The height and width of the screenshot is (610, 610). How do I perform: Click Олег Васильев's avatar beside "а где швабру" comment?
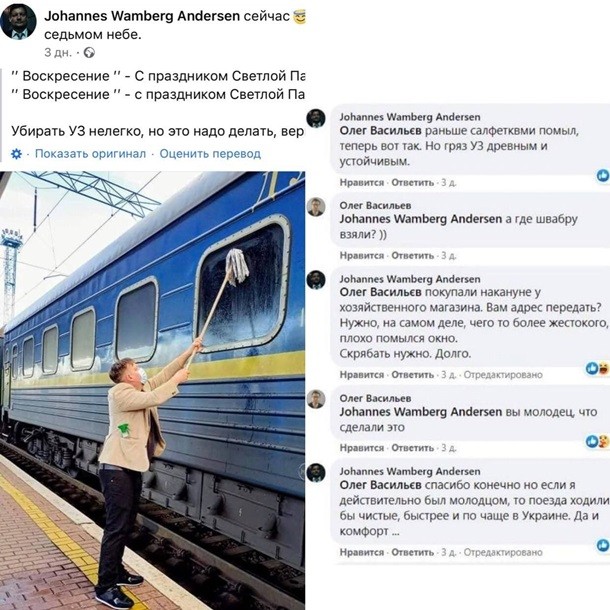click(316, 207)
